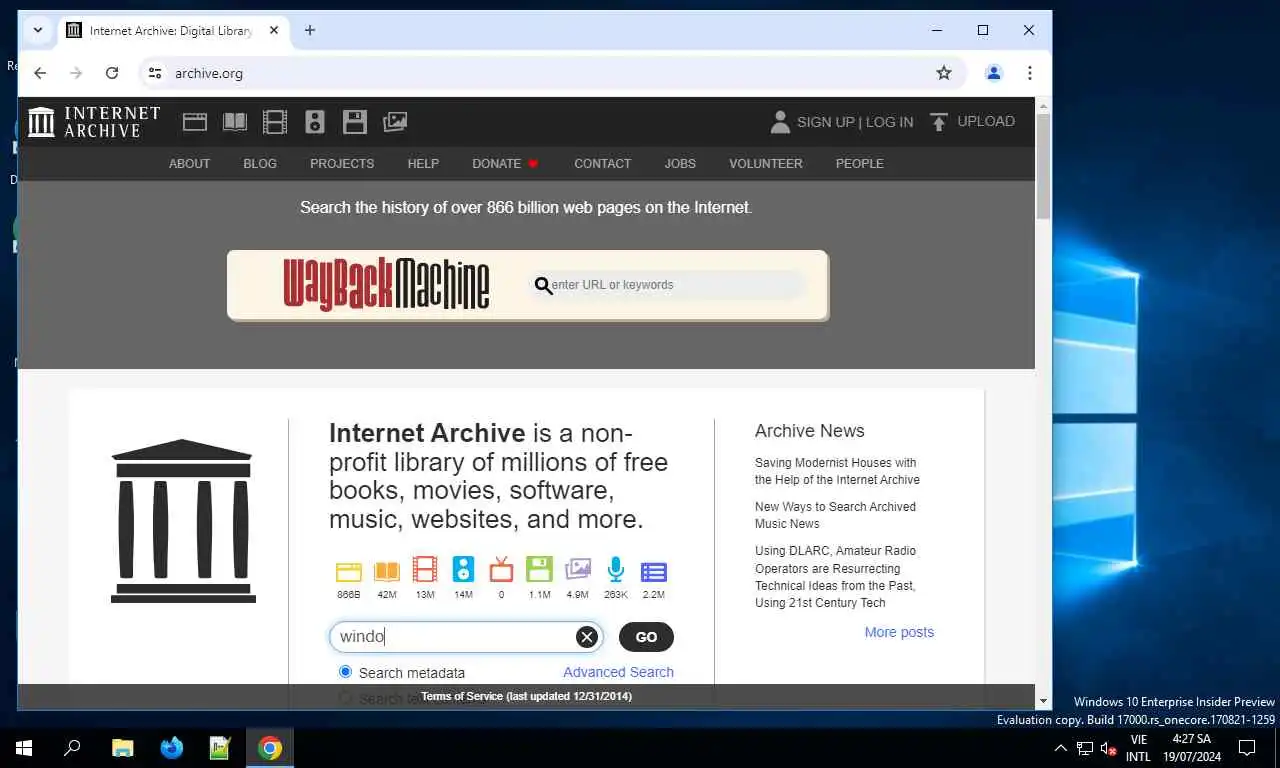1280x768 pixels.
Task: Select the TV icon labeled 0
Action: point(501,570)
